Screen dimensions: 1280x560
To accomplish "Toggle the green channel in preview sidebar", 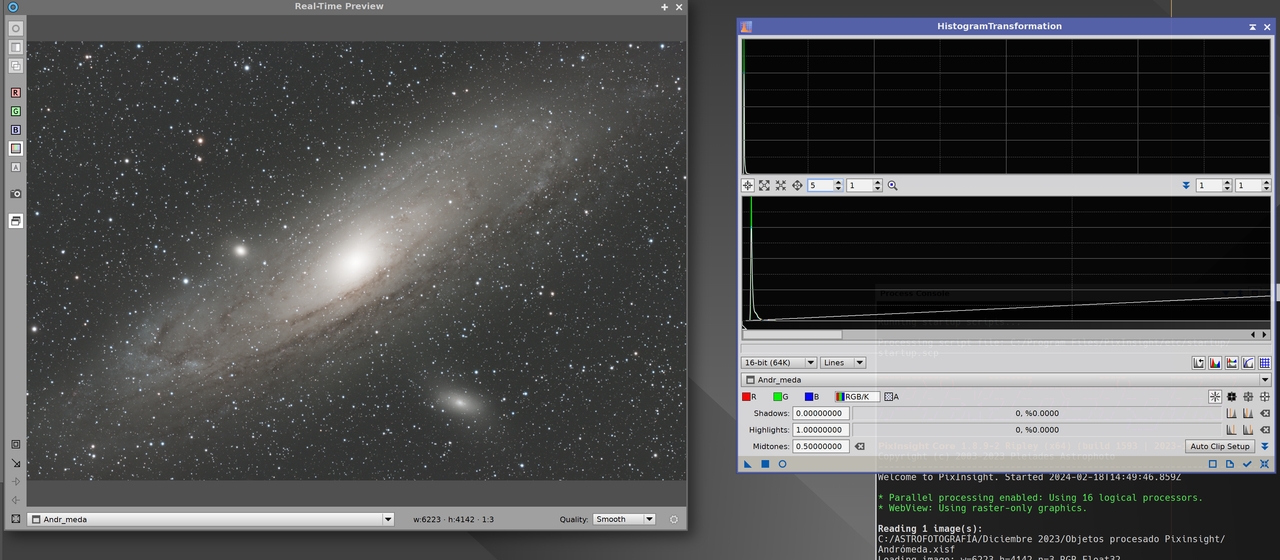I will 15,111.
